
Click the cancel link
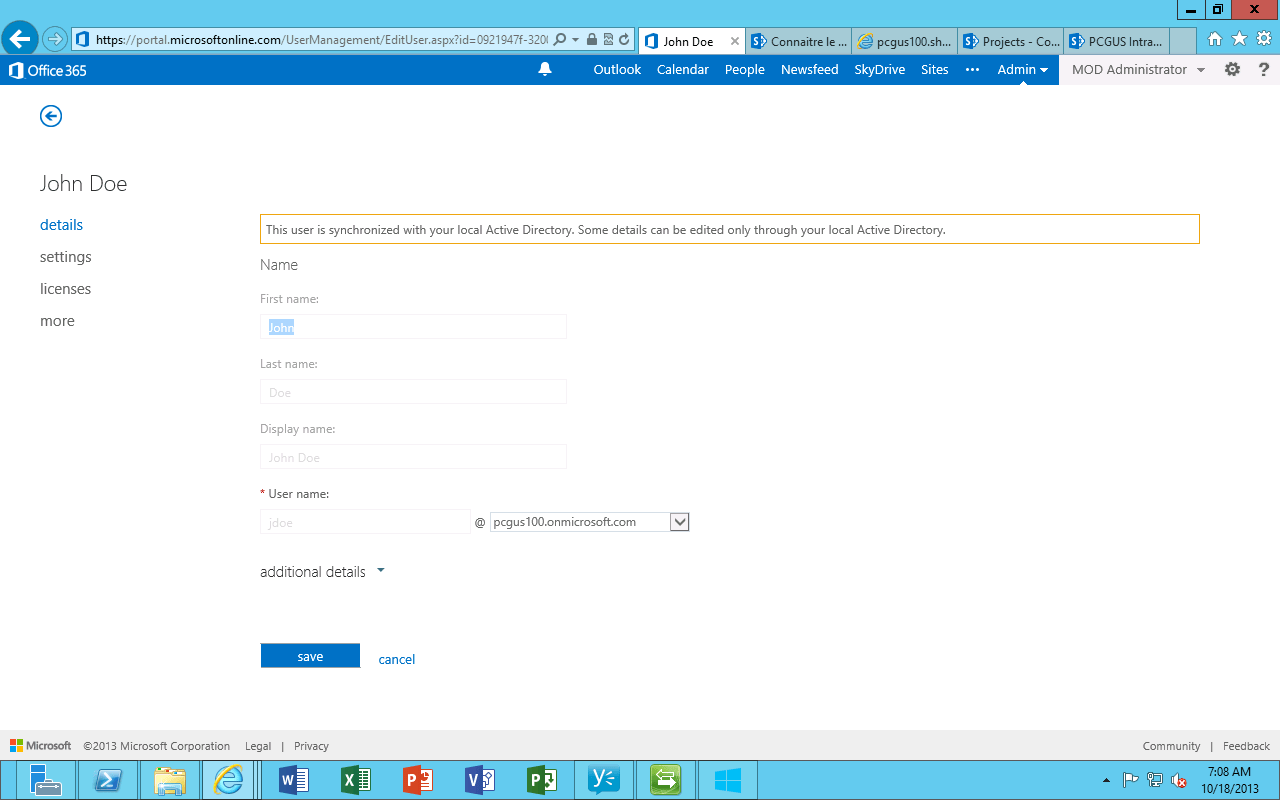(396, 659)
